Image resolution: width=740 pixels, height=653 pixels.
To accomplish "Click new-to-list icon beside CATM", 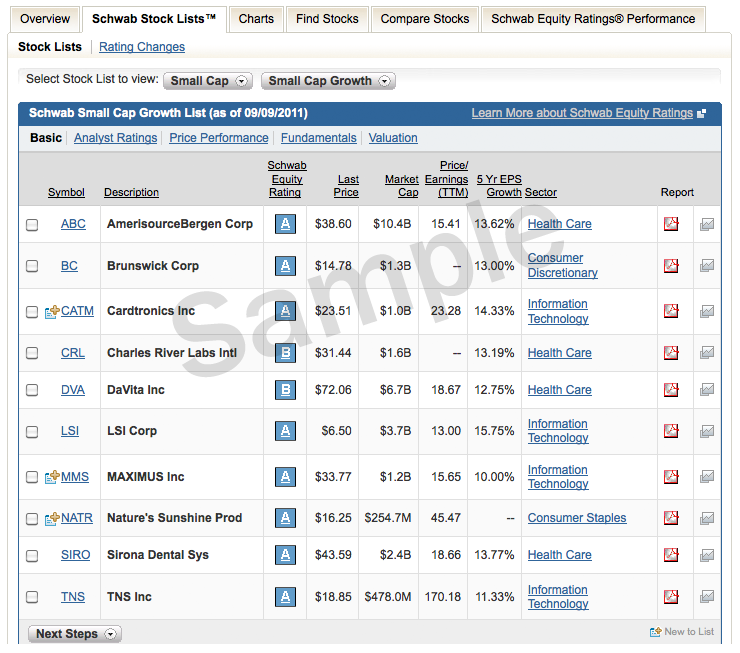I will [52, 311].
